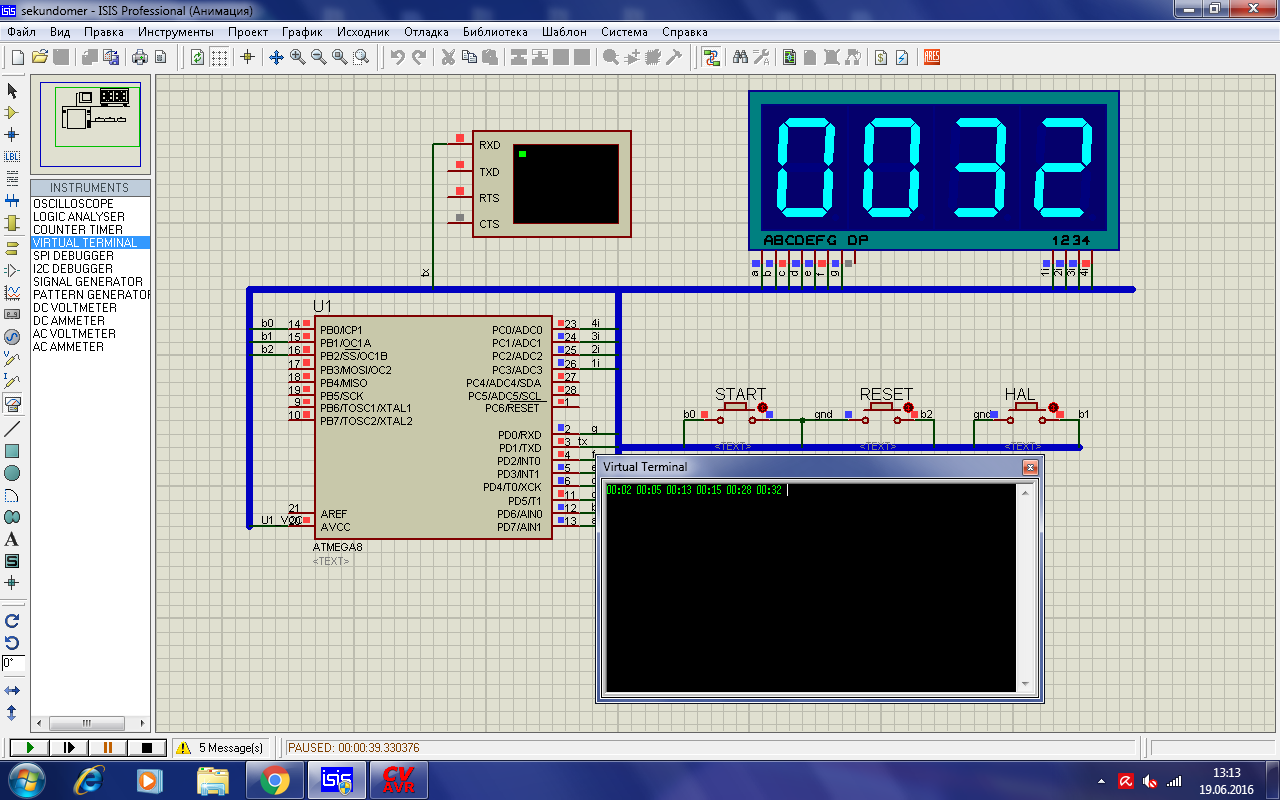Close the Virtual Terminal window
This screenshot has height=800, width=1280.
tap(1029, 468)
